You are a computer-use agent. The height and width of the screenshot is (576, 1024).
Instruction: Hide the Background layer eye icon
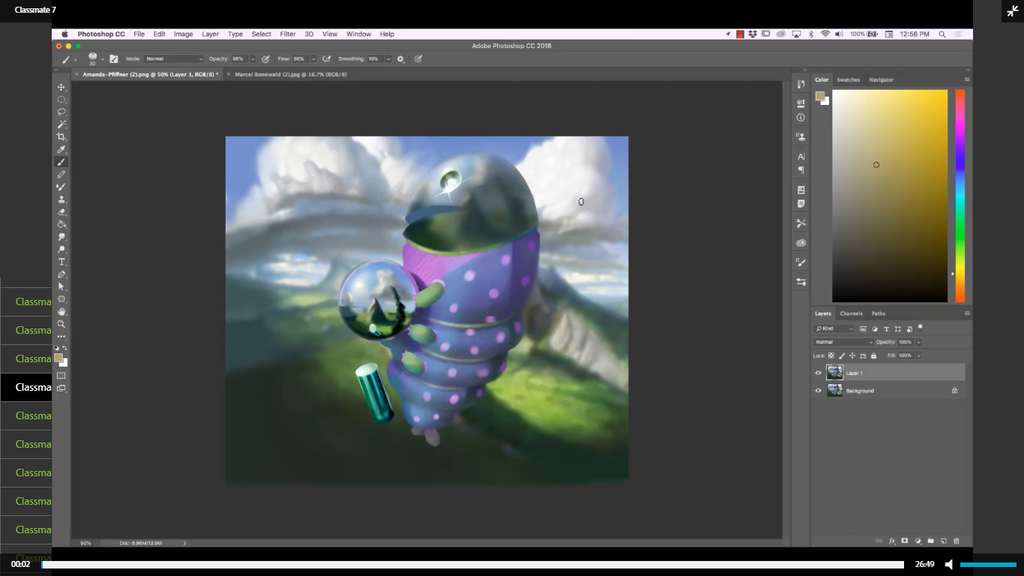pyautogui.click(x=818, y=391)
